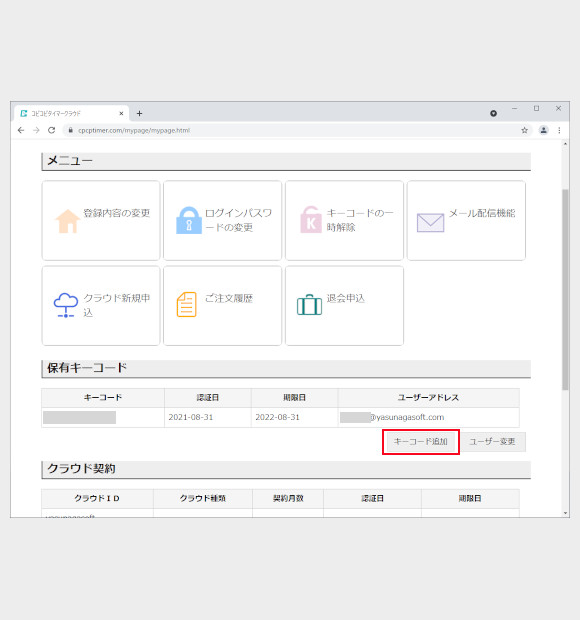Open the browser profile avatar icon
The height and width of the screenshot is (620, 580).
click(x=544, y=130)
